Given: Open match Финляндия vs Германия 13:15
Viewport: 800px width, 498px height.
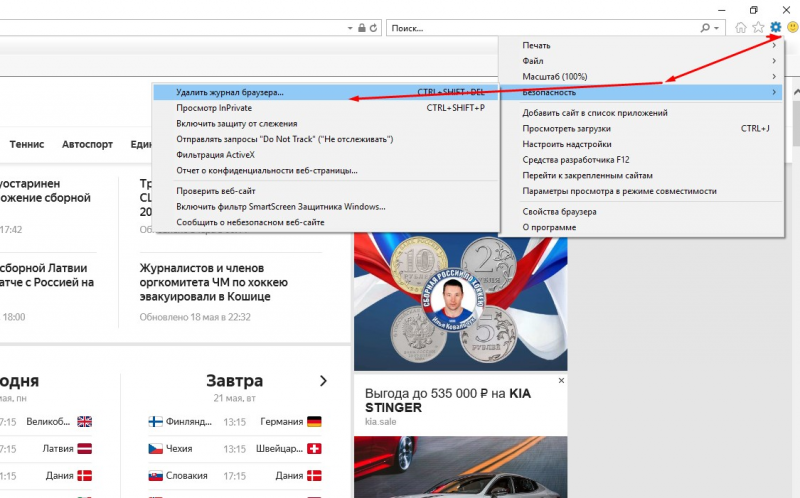Looking at the screenshot, I should [x=235, y=422].
